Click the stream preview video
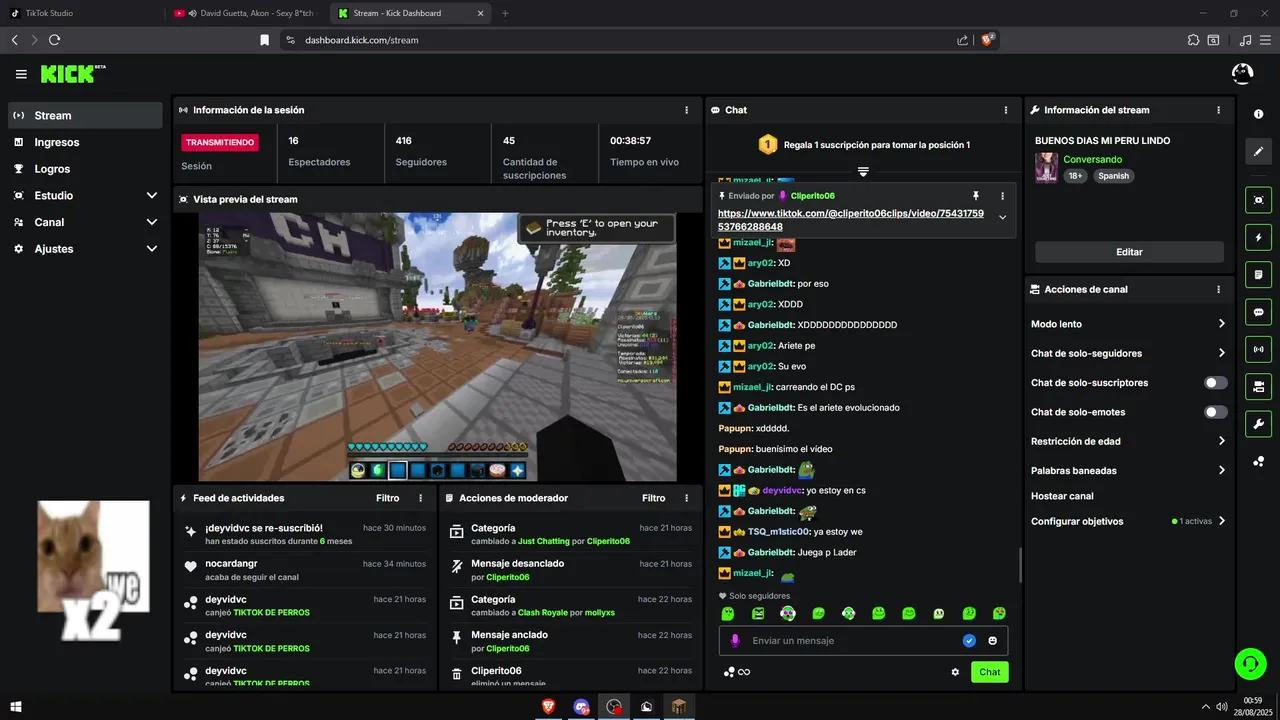Image resolution: width=1280 pixels, height=720 pixels. 437,347
